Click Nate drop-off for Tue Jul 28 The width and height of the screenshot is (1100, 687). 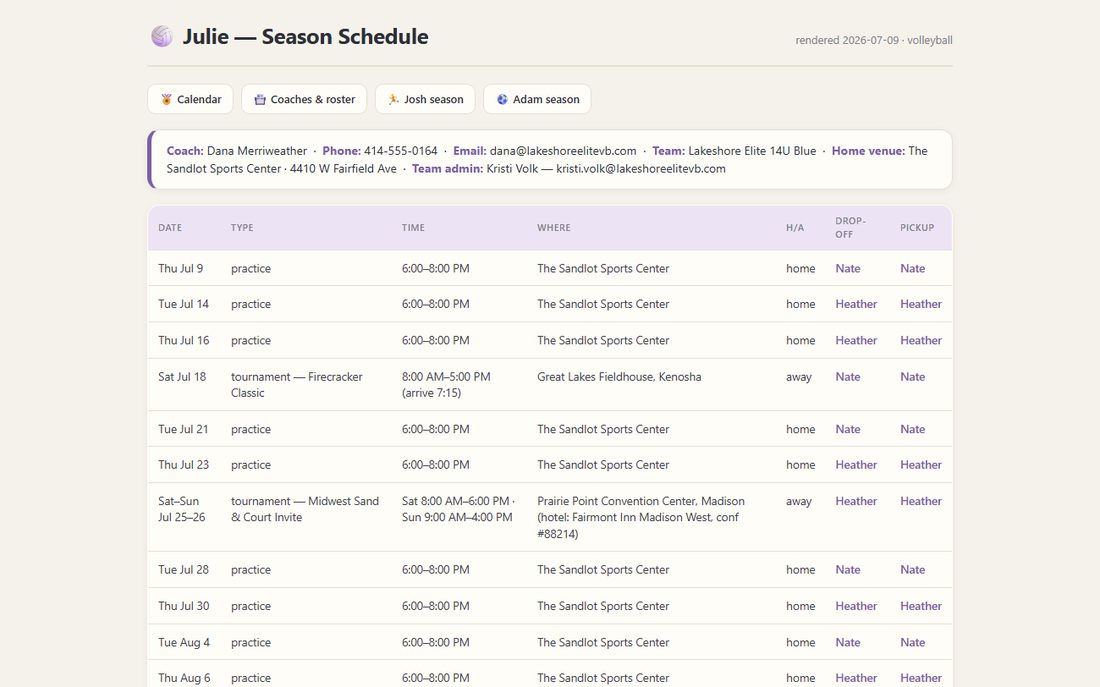(x=847, y=570)
